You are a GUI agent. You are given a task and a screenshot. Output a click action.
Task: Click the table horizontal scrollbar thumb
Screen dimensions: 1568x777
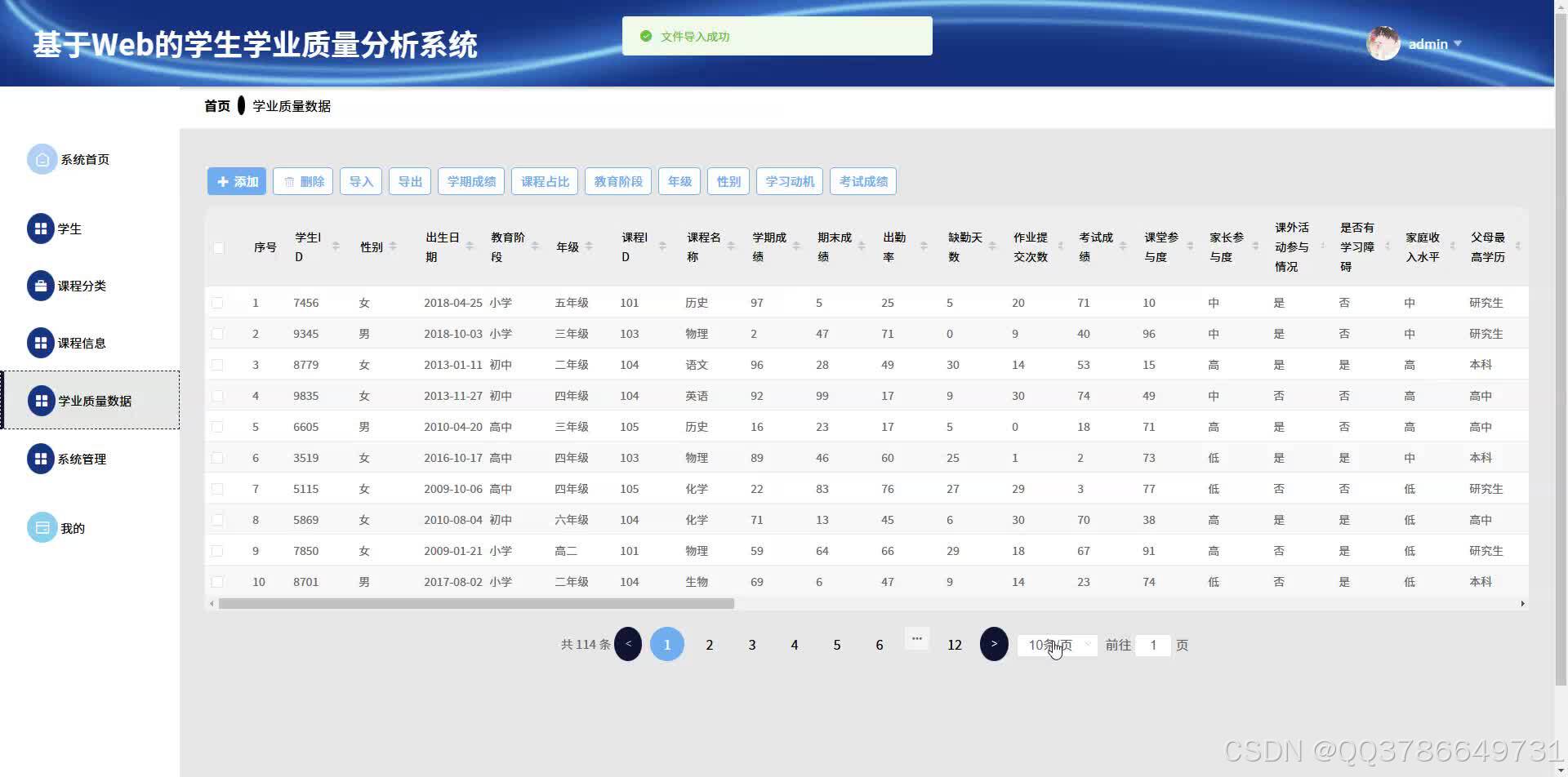click(476, 604)
